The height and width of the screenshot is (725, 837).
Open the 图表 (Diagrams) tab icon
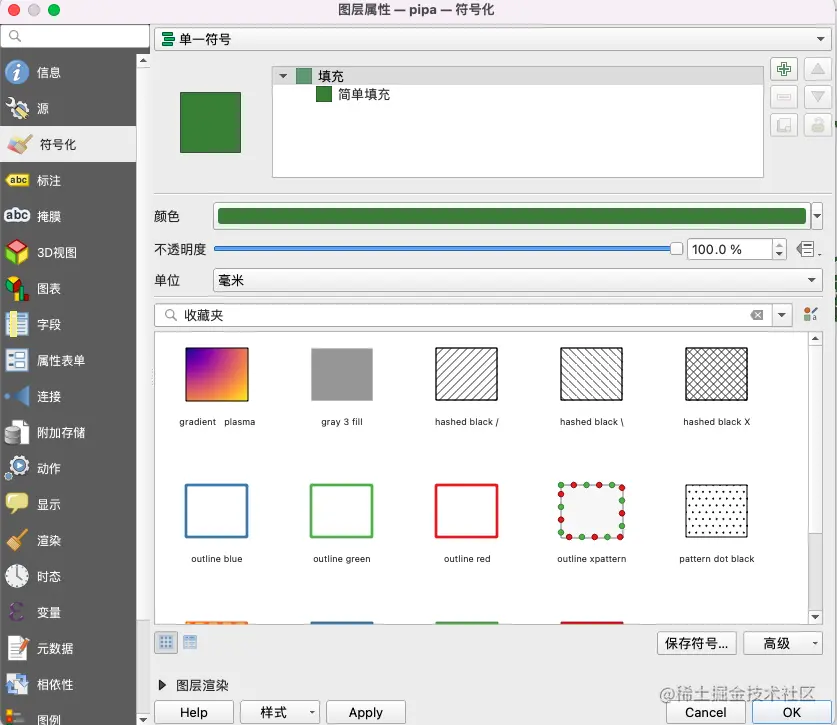17,288
